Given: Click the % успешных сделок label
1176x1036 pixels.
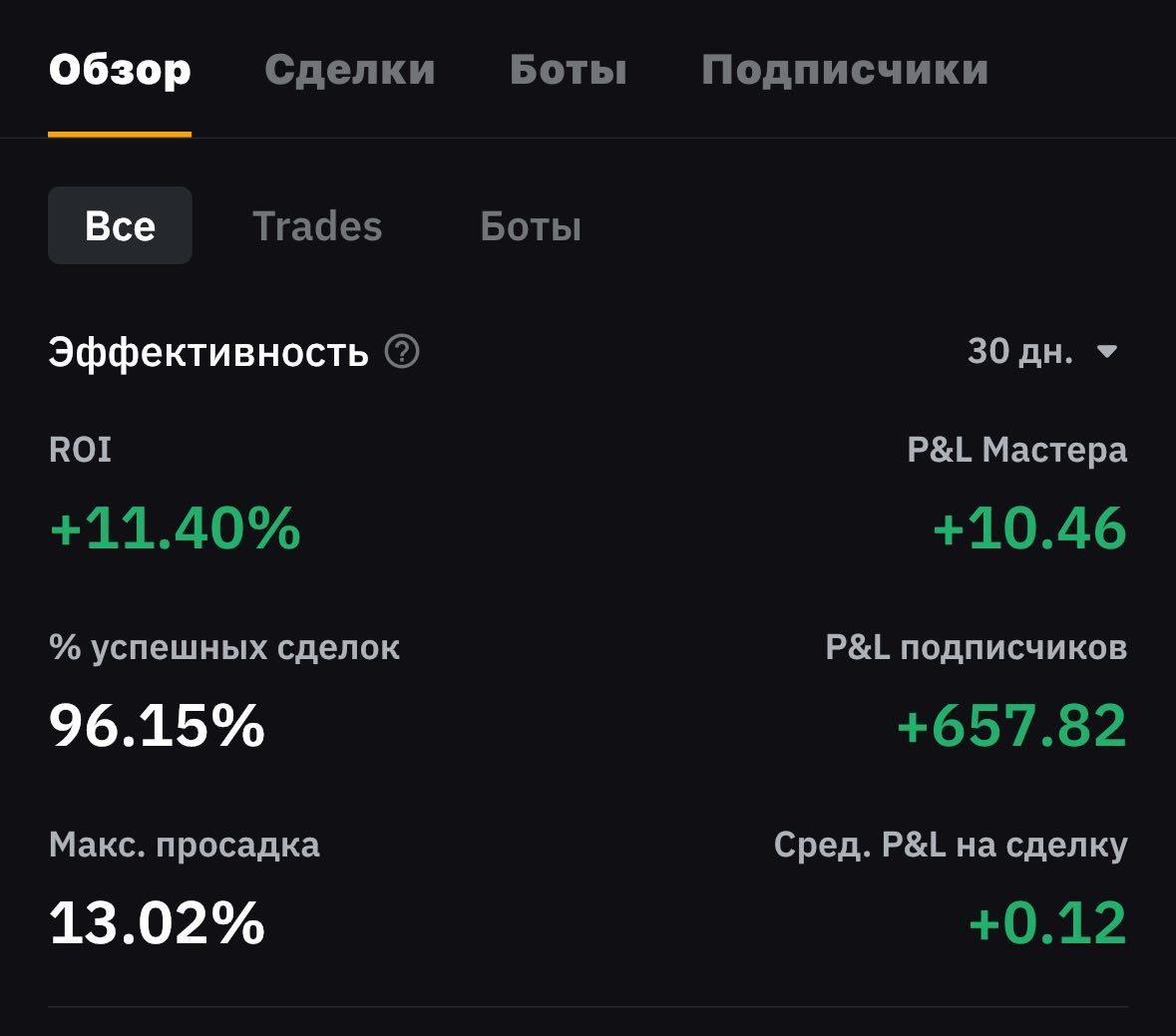Looking at the screenshot, I should click(224, 648).
